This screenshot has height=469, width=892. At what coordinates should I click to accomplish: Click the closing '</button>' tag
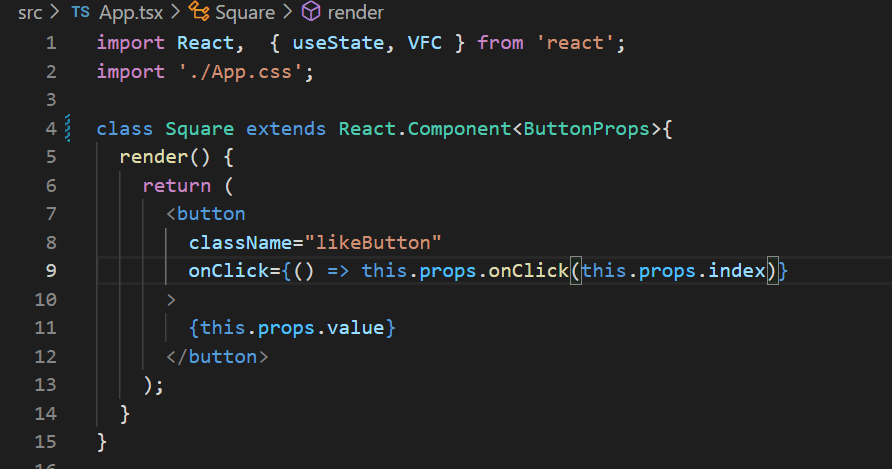point(217,357)
